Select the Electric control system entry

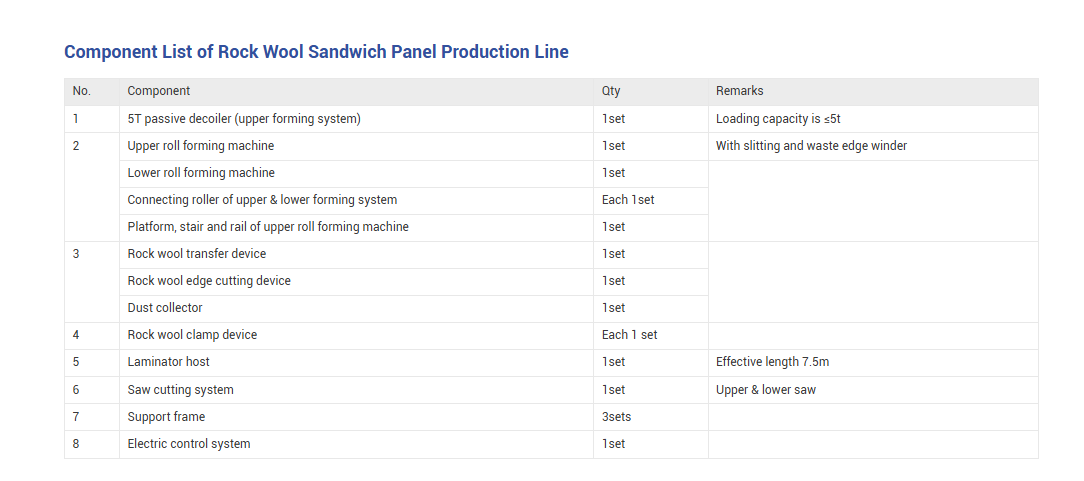pos(189,444)
